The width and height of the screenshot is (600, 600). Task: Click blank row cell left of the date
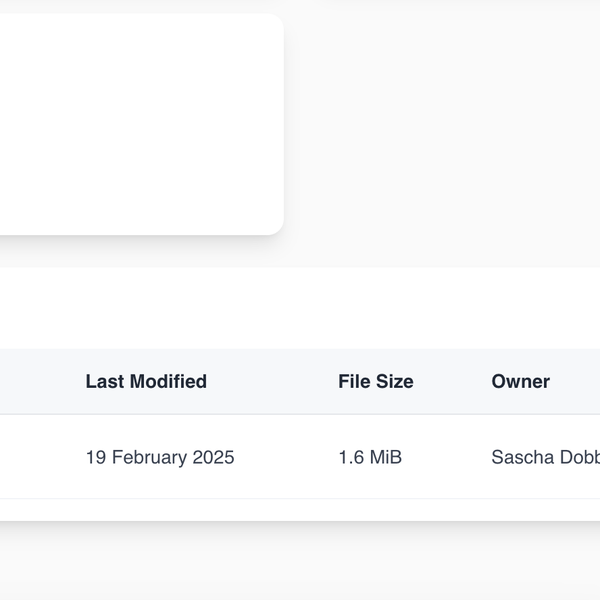point(35,457)
